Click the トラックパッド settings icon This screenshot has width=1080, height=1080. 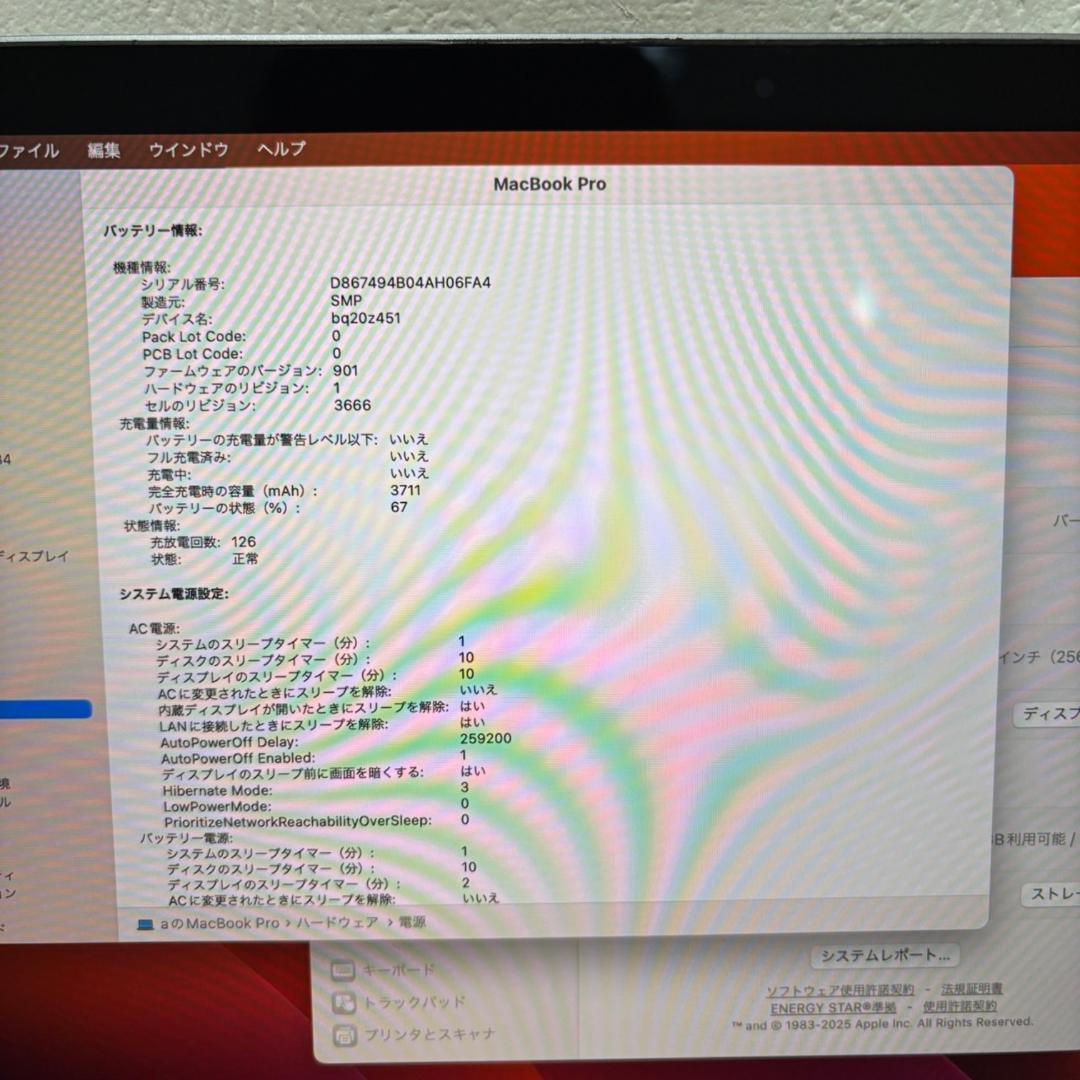pyautogui.click(x=344, y=1002)
